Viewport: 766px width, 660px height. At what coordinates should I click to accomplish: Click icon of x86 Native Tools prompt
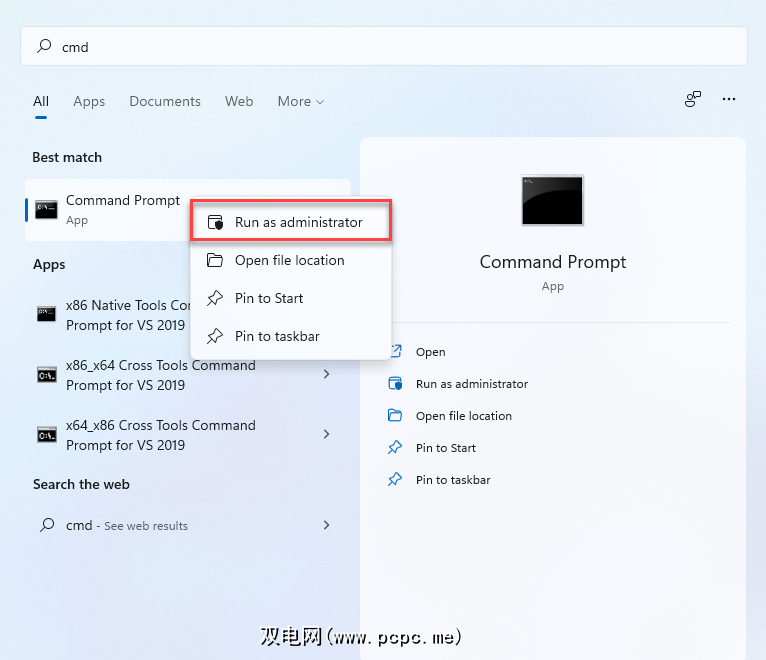[x=46, y=314]
